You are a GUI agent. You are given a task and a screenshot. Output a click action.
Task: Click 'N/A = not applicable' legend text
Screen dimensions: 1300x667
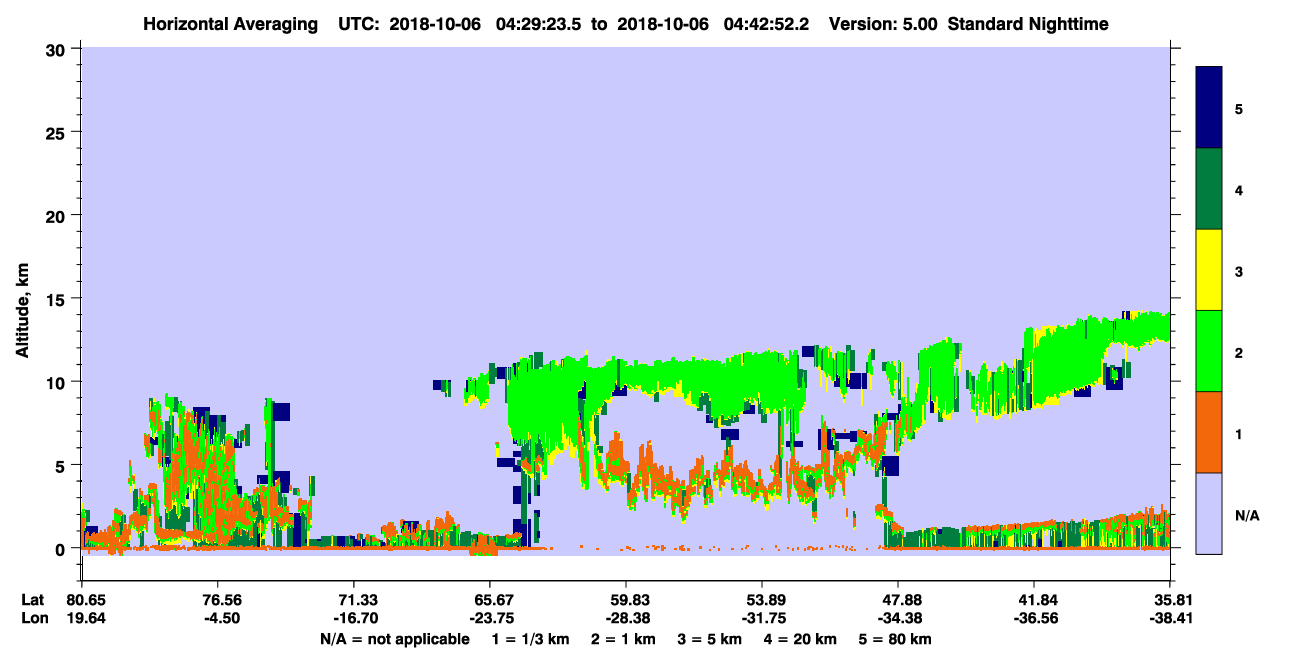tap(394, 639)
